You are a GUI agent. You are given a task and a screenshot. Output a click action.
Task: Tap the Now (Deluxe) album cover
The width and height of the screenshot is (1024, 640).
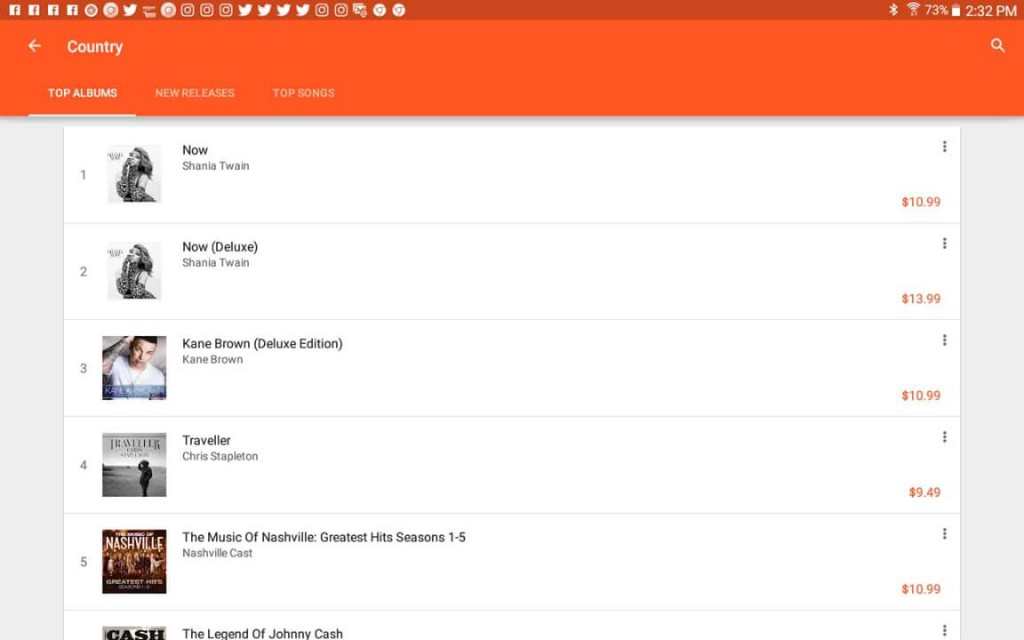(134, 271)
